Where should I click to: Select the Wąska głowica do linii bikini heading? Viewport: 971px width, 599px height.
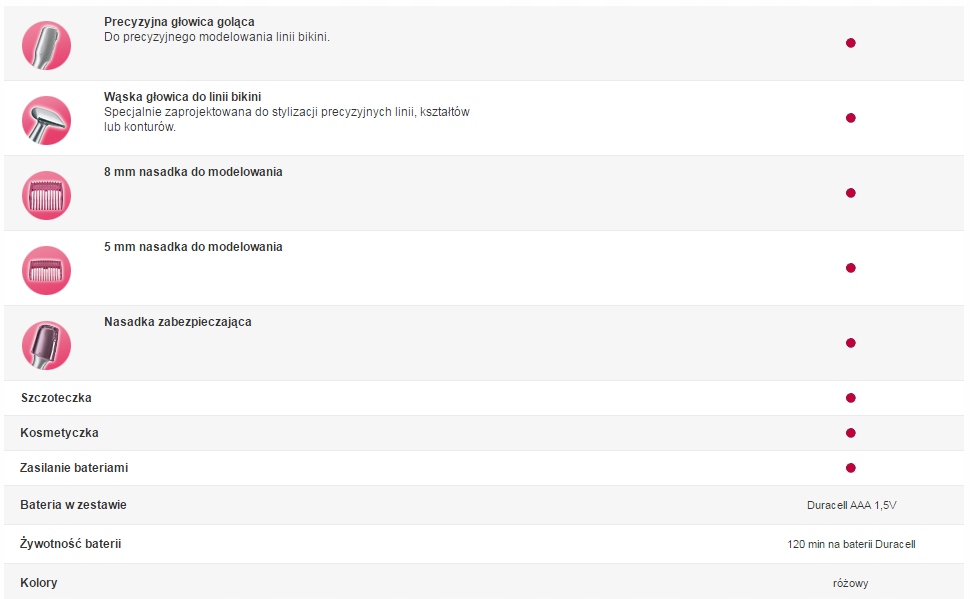[182, 97]
